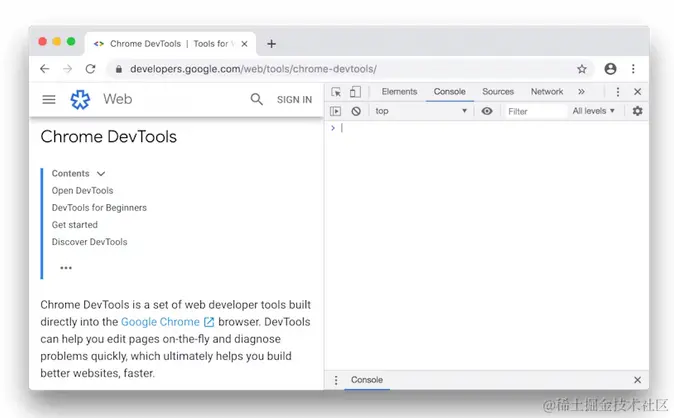Click the lock icon in address bar
This screenshot has height=418, width=674.
click(x=119, y=69)
